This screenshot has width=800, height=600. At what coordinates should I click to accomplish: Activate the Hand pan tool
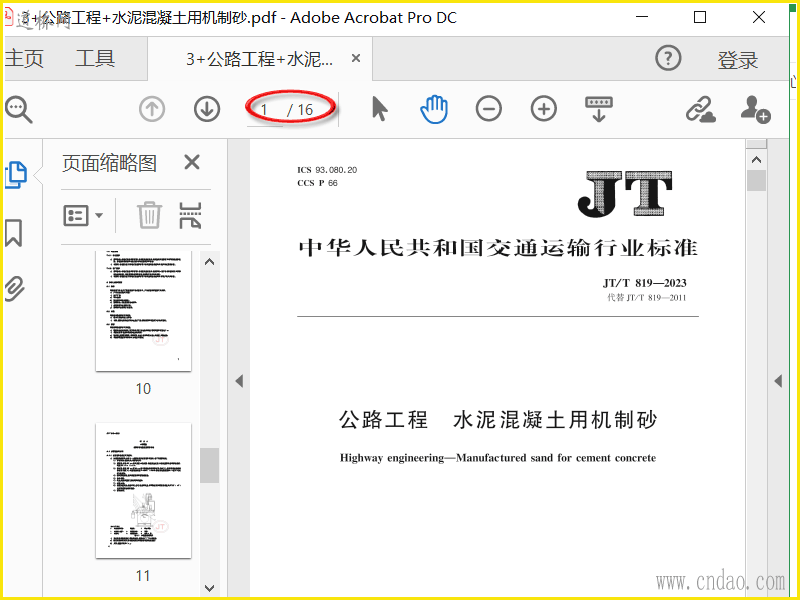click(x=434, y=109)
